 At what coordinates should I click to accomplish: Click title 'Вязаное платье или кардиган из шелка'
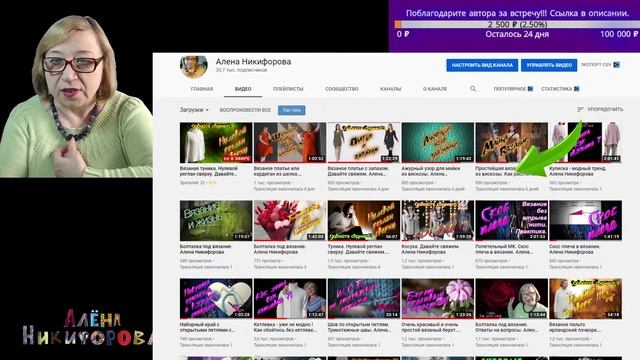278,171
